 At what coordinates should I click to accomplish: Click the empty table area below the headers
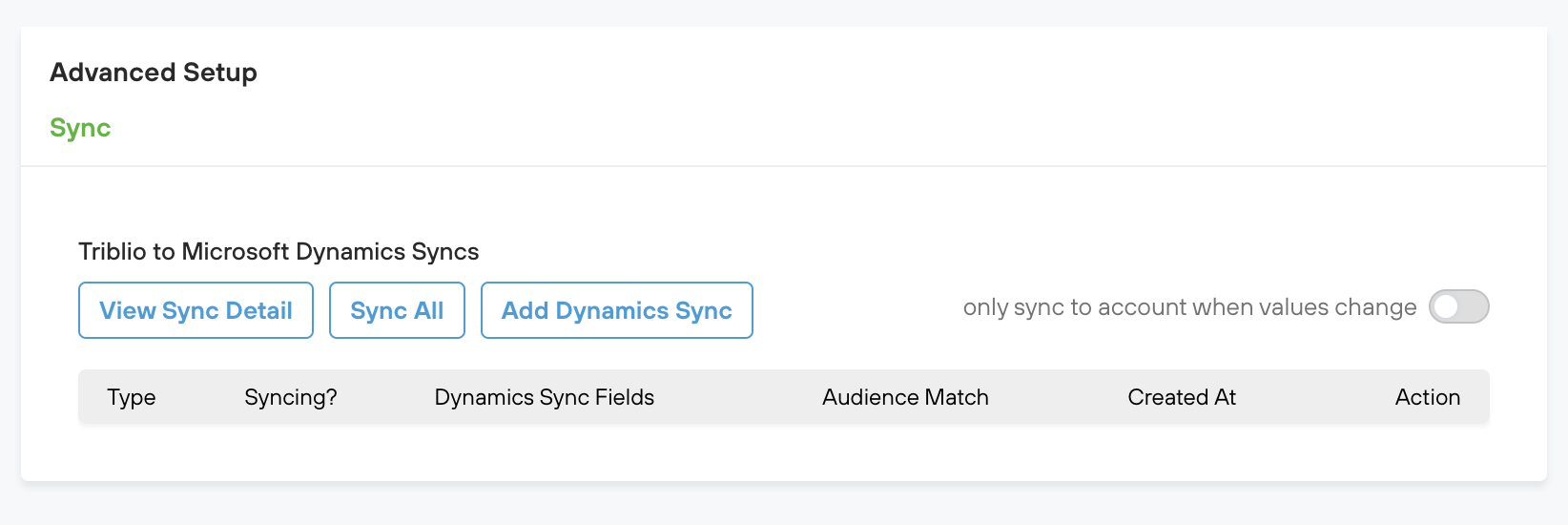782,449
